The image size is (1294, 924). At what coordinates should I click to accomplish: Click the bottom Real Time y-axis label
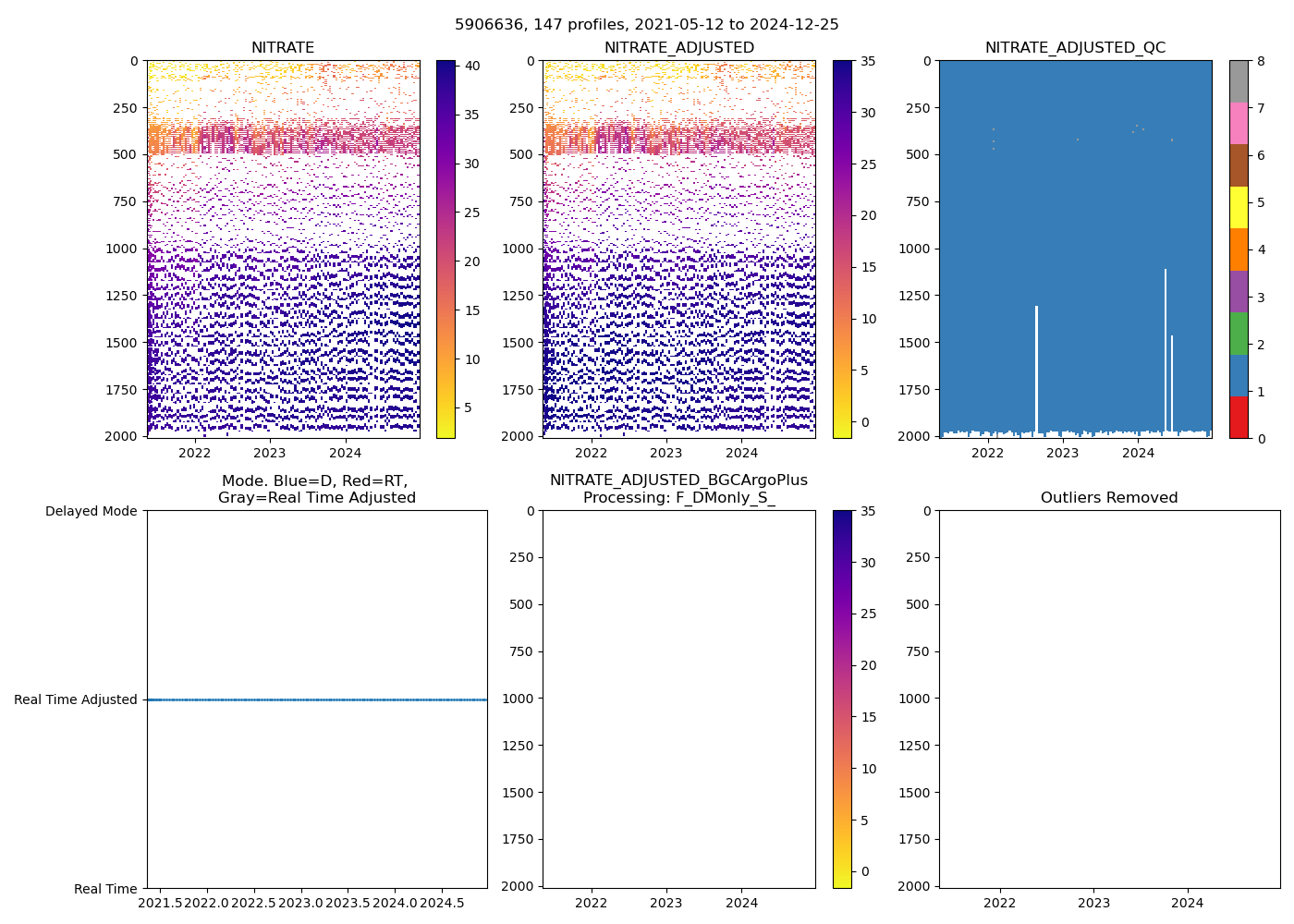click(x=105, y=889)
